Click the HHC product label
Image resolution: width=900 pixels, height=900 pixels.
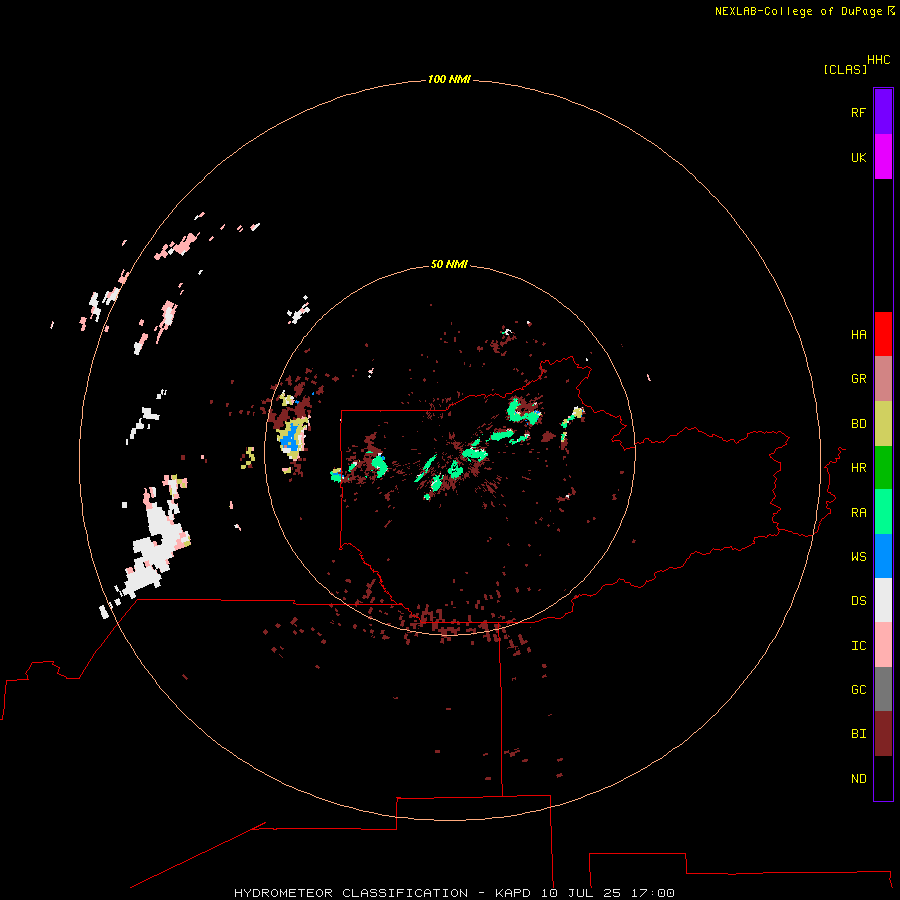pyautogui.click(x=878, y=60)
